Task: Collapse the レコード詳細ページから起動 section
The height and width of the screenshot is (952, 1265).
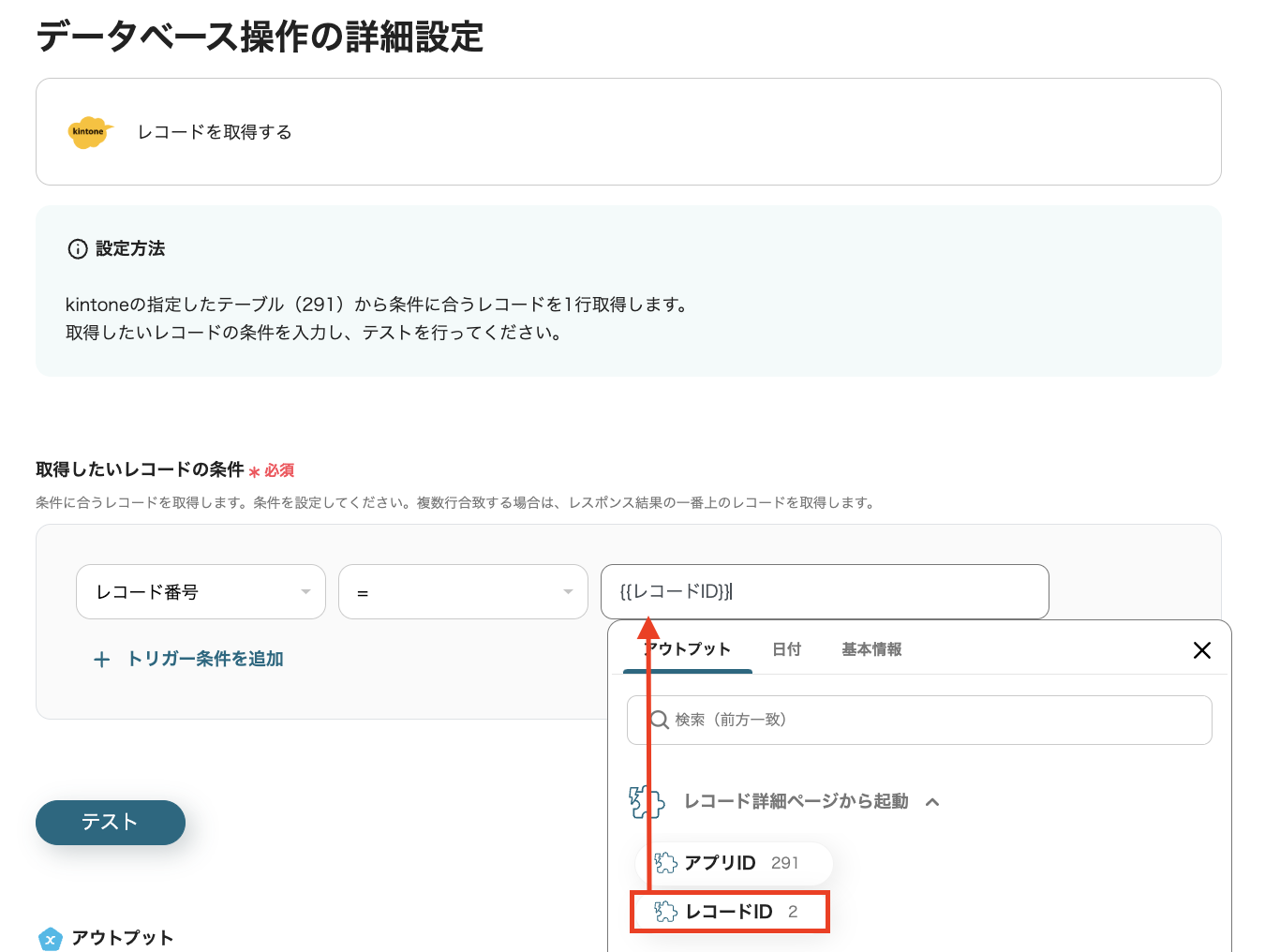Action: 932,802
